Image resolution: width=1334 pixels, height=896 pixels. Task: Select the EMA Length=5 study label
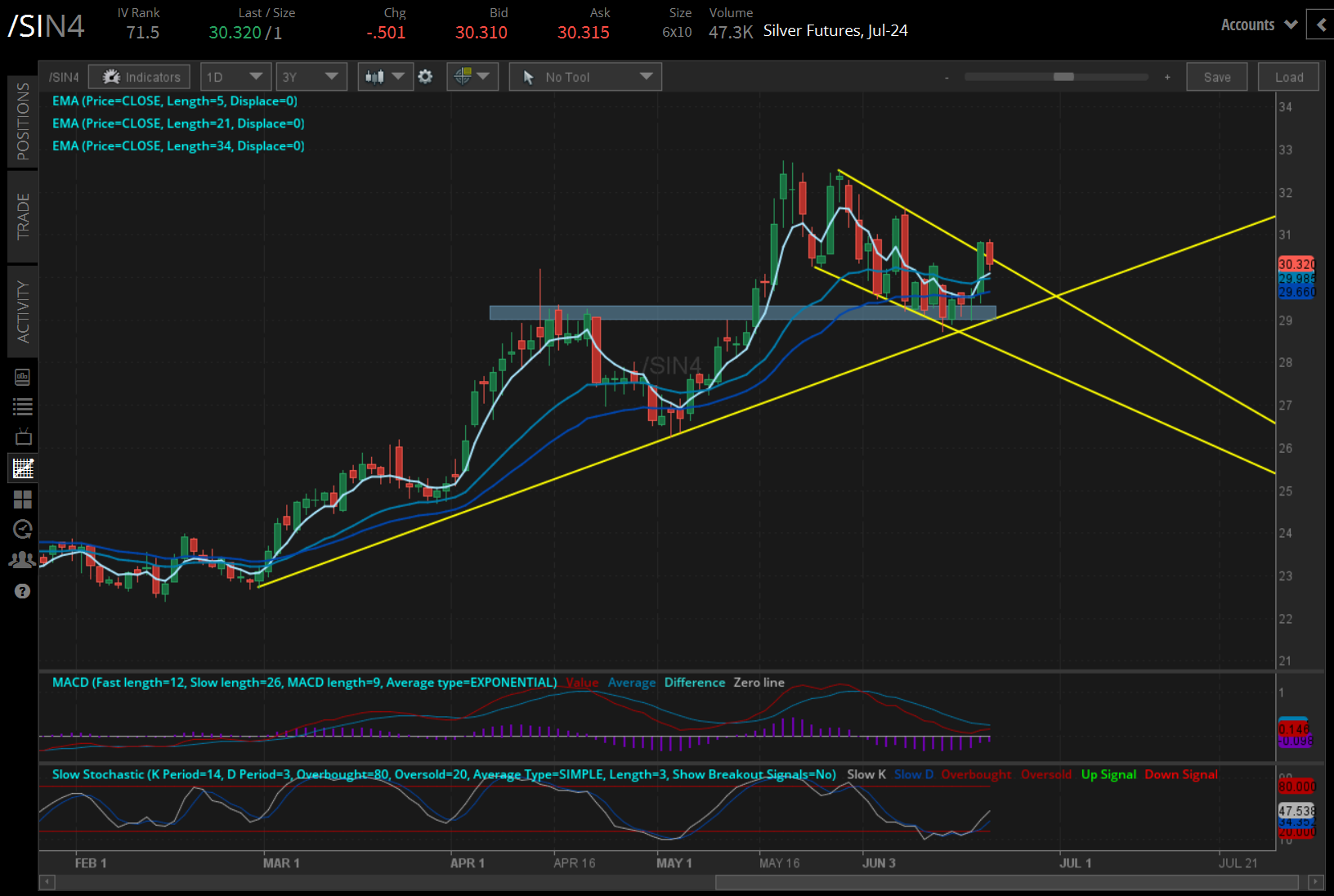click(x=175, y=101)
